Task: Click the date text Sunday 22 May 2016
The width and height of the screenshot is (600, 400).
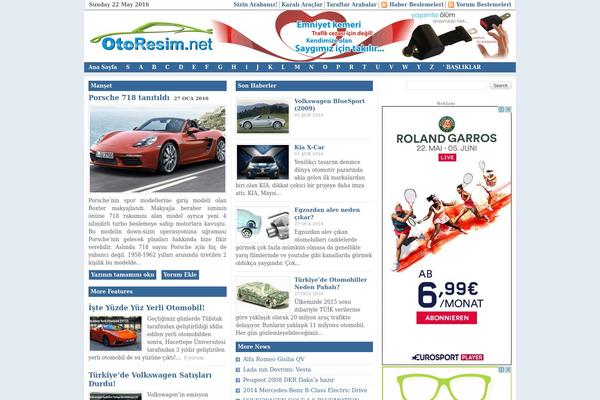Action: [119, 5]
